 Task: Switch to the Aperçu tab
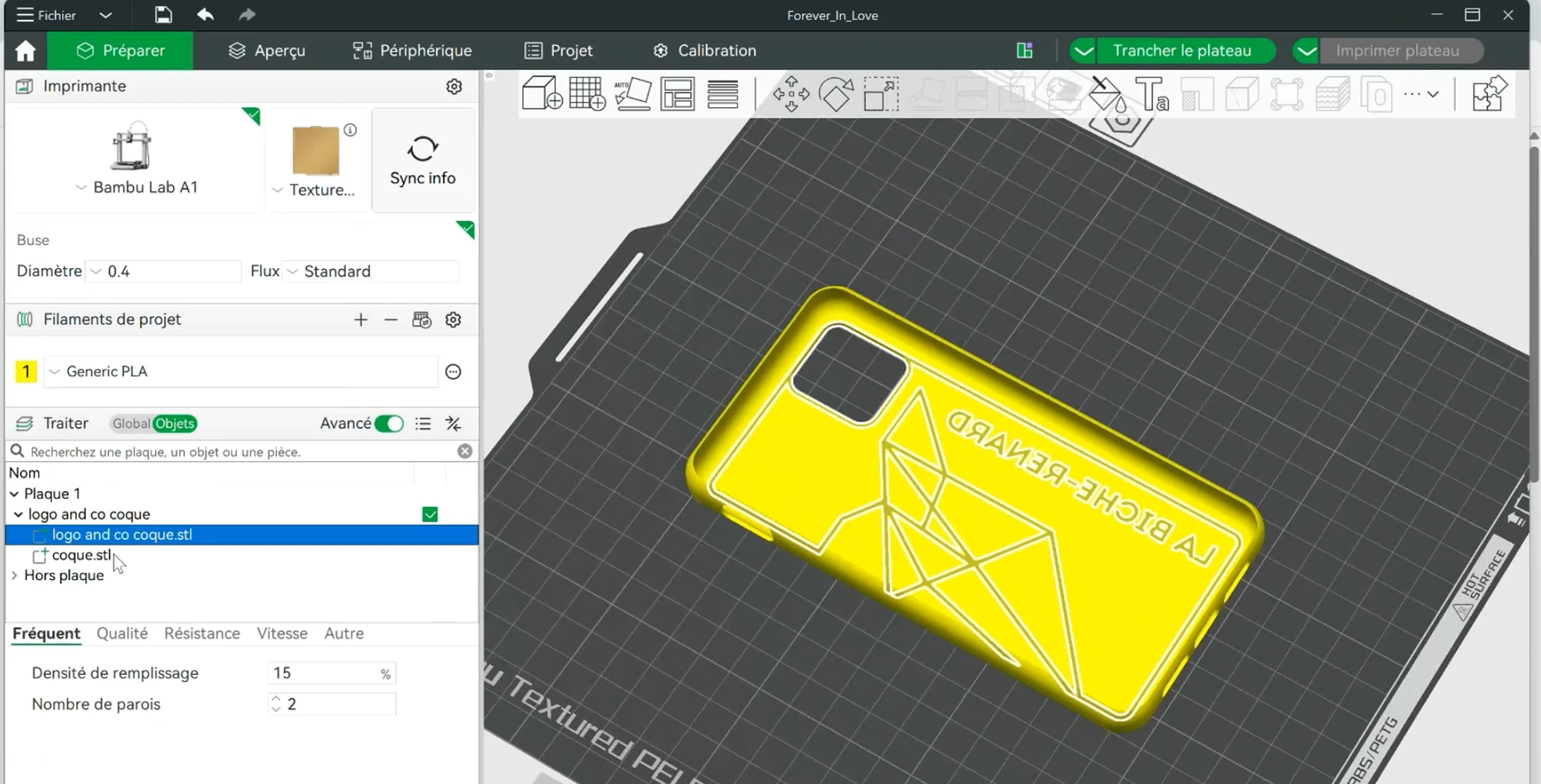tap(266, 51)
